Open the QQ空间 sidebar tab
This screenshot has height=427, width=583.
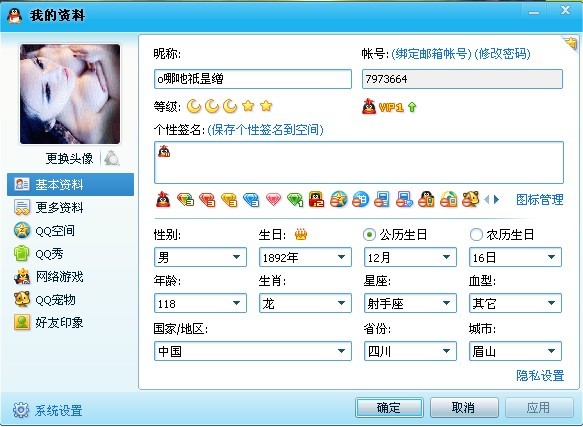point(70,231)
